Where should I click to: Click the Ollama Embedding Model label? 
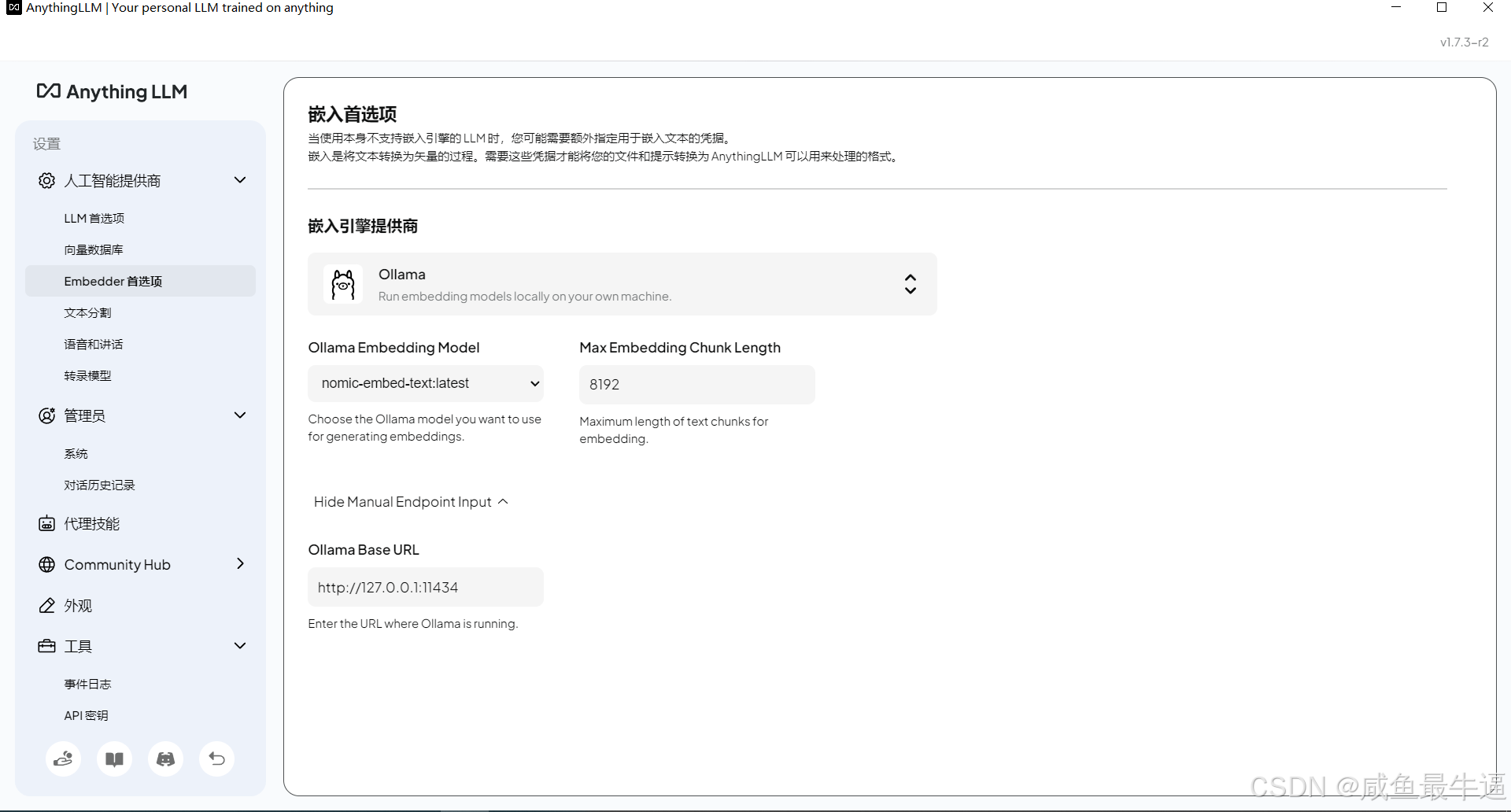[x=393, y=347]
